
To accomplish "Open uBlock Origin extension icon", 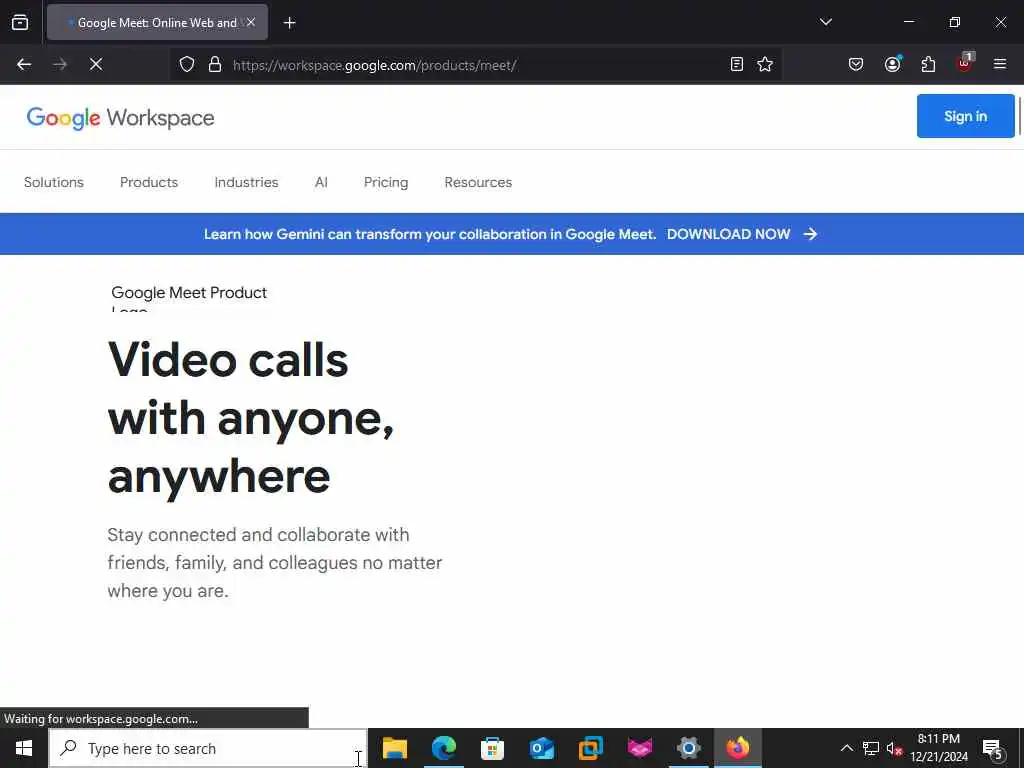I will pos(965,64).
